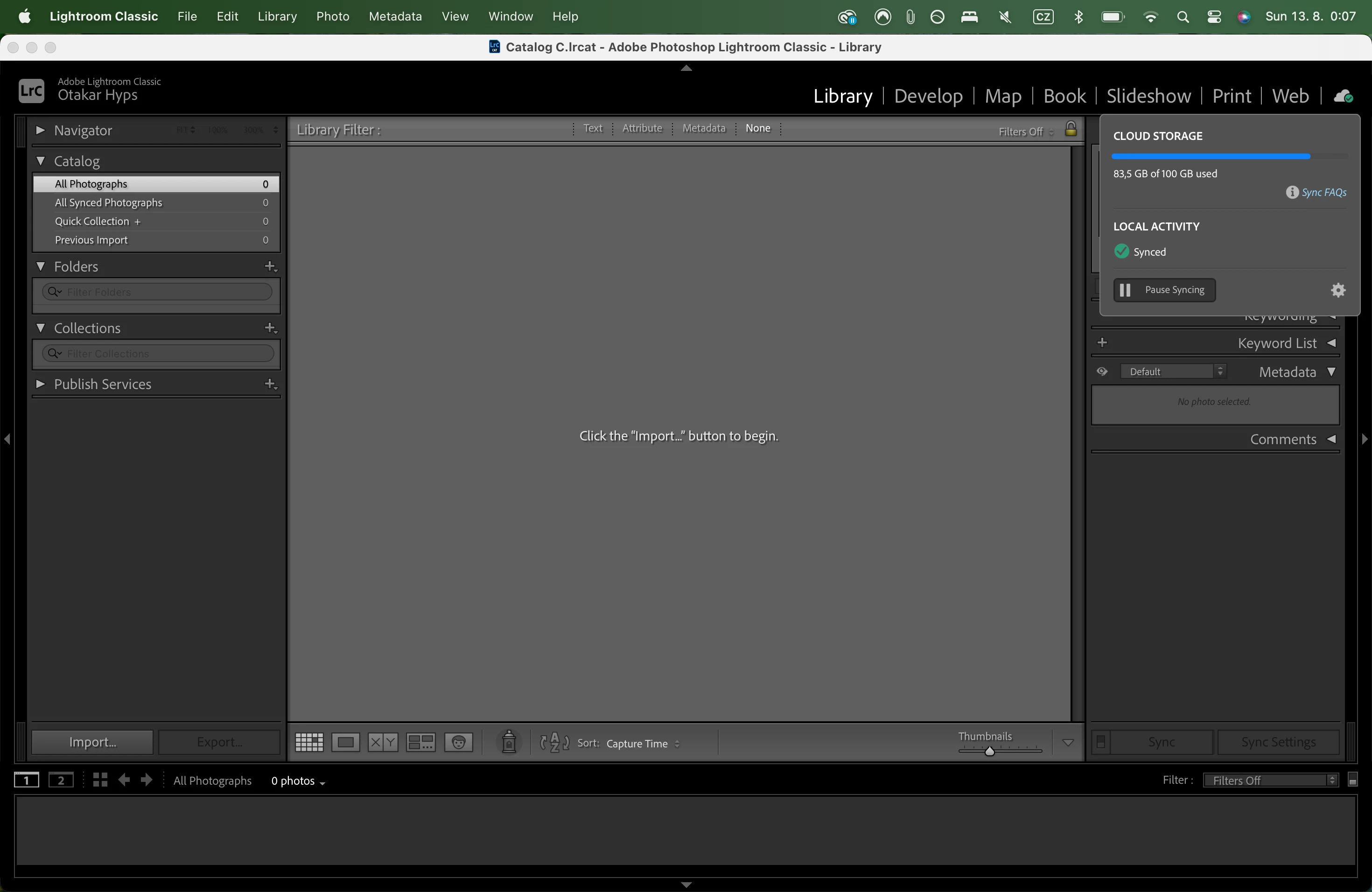
Task: Expand the Navigator panel
Action: coord(40,130)
